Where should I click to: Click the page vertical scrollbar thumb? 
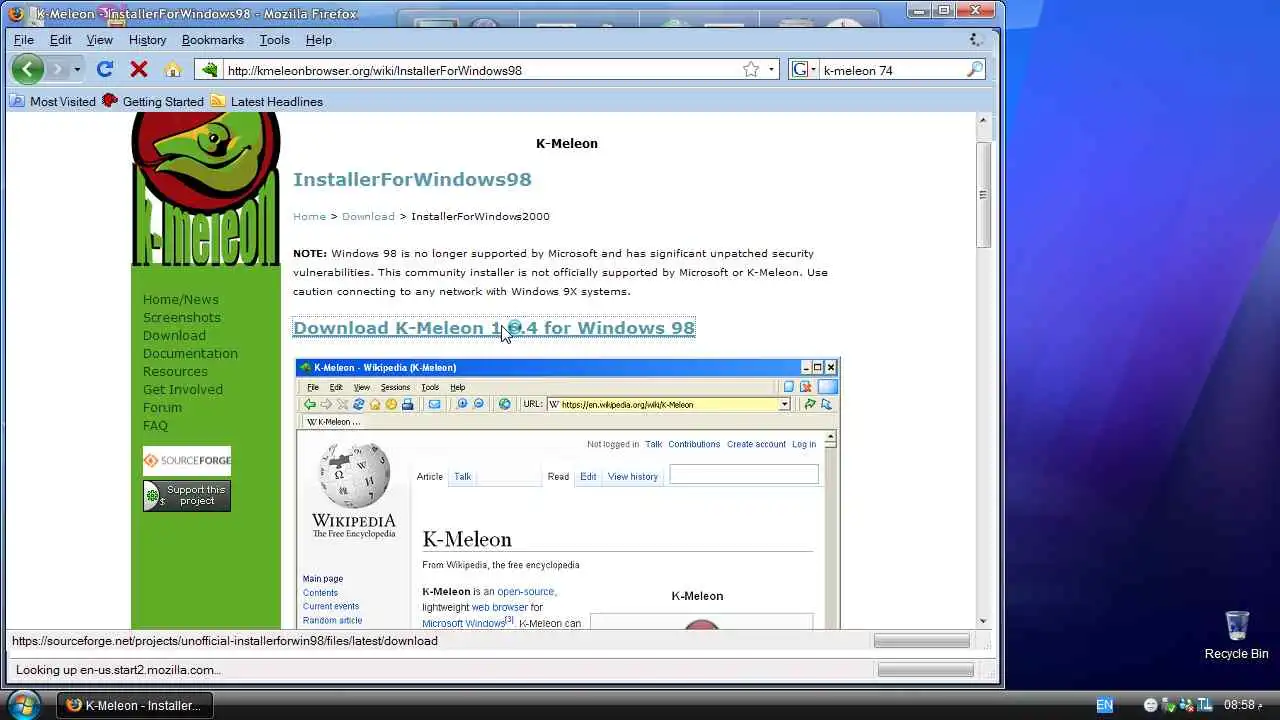(983, 195)
